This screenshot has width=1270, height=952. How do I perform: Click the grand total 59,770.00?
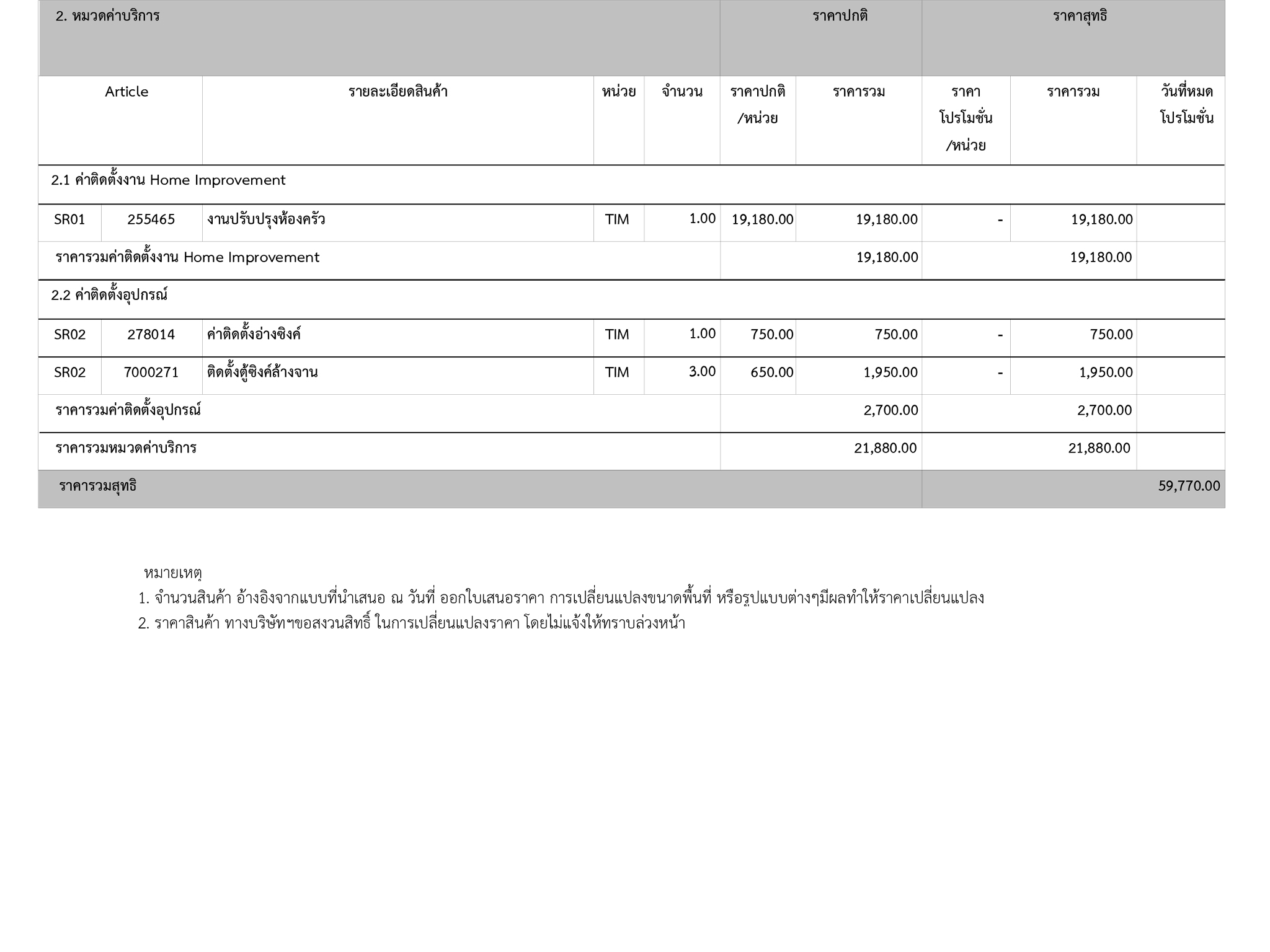(1189, 486)
